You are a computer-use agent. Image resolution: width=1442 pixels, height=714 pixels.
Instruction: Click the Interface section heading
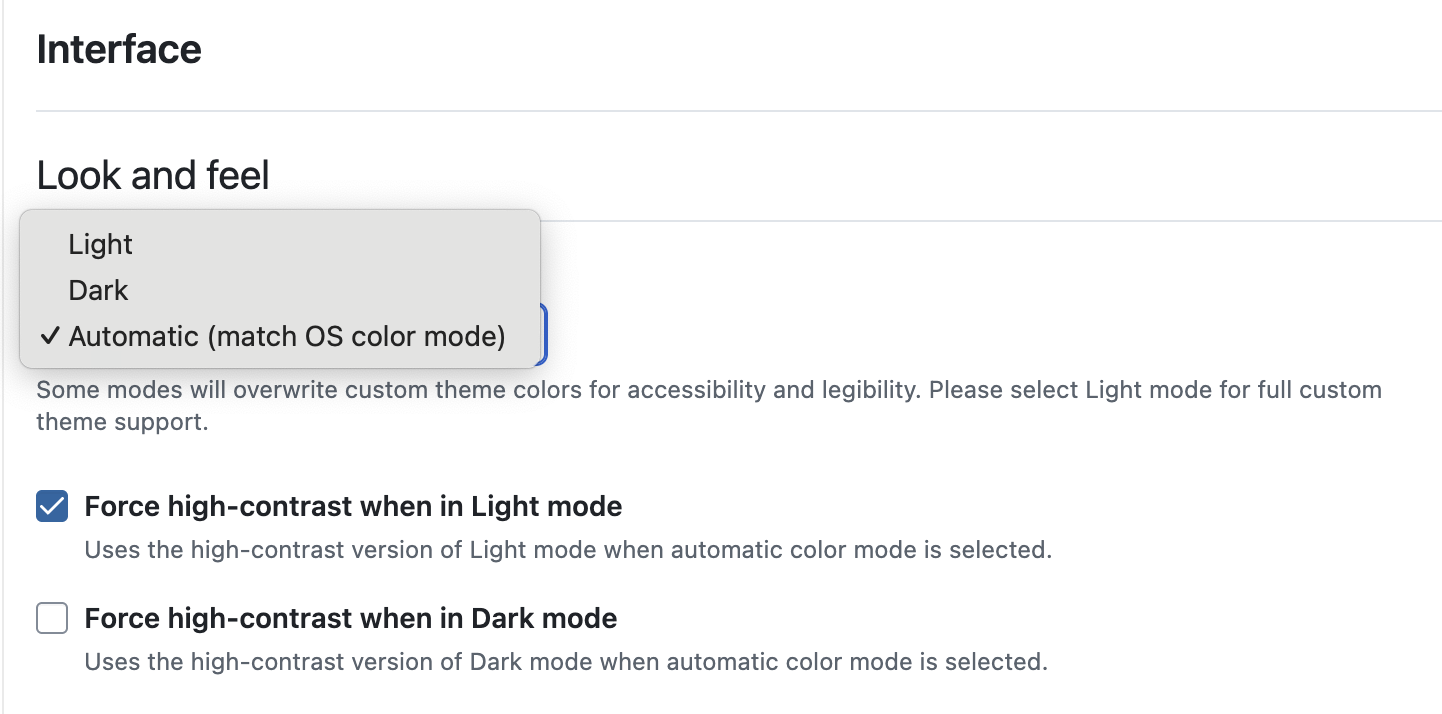tap(118, 48)
